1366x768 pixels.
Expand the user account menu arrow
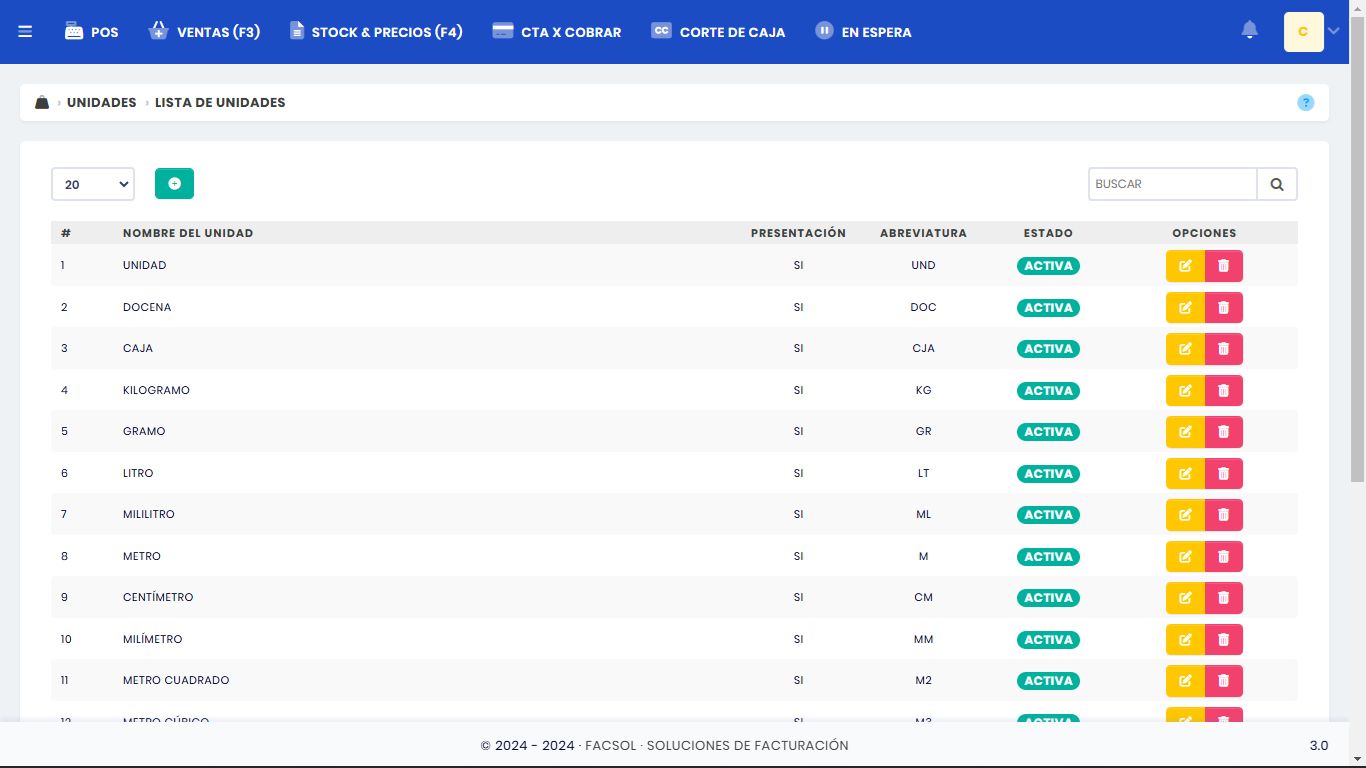click(x=1333, y=32)
